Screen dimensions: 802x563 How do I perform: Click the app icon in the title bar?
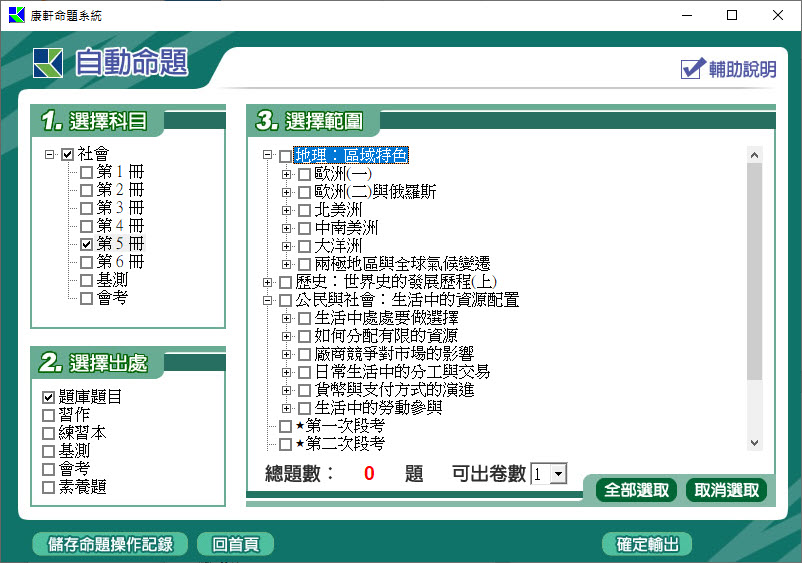16,16
